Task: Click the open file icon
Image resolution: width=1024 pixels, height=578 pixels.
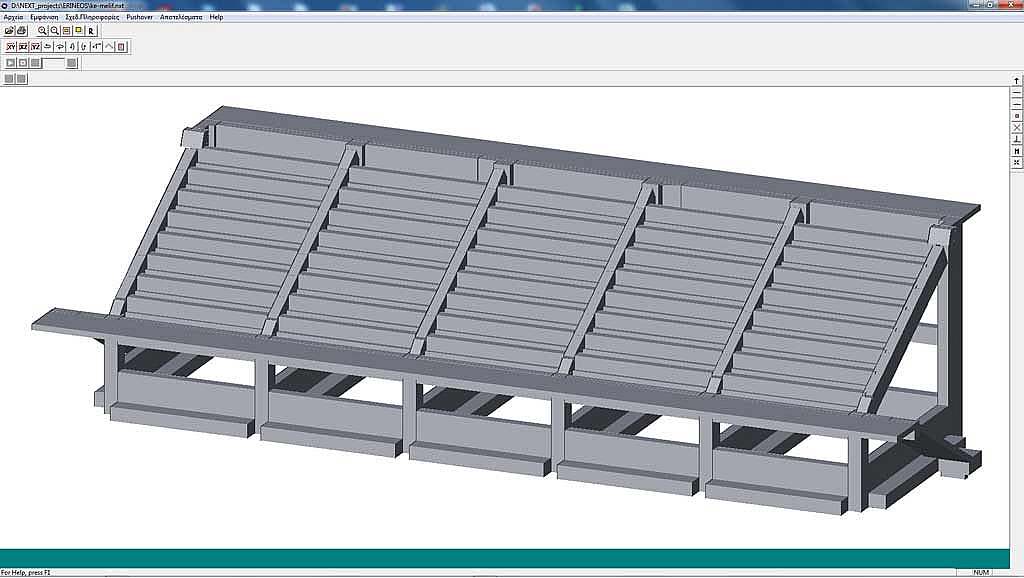Action: pos(10,31)
